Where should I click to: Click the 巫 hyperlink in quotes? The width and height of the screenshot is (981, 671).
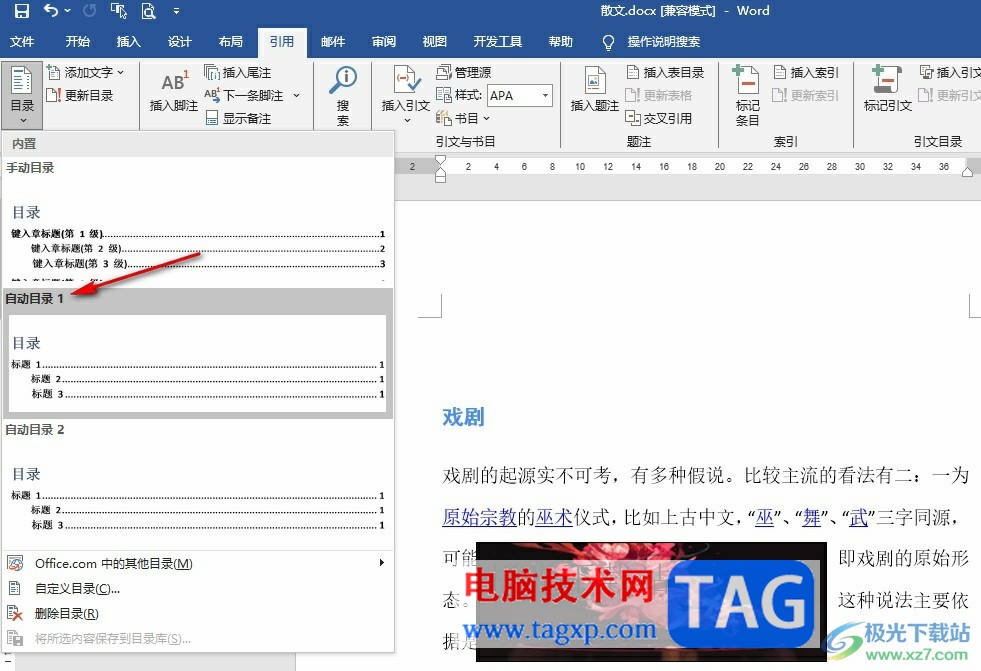pyautogui.click(x=765, y=517)
